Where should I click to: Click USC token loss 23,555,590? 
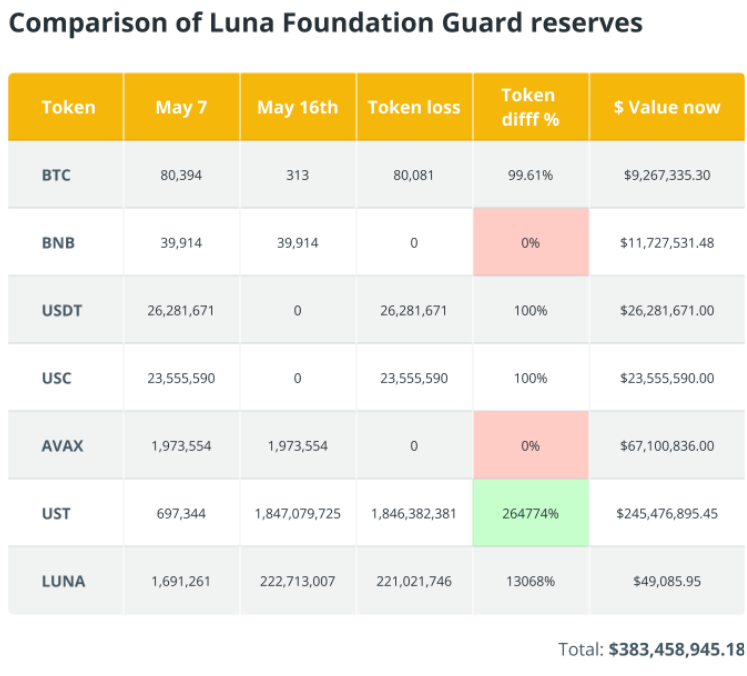414,378
